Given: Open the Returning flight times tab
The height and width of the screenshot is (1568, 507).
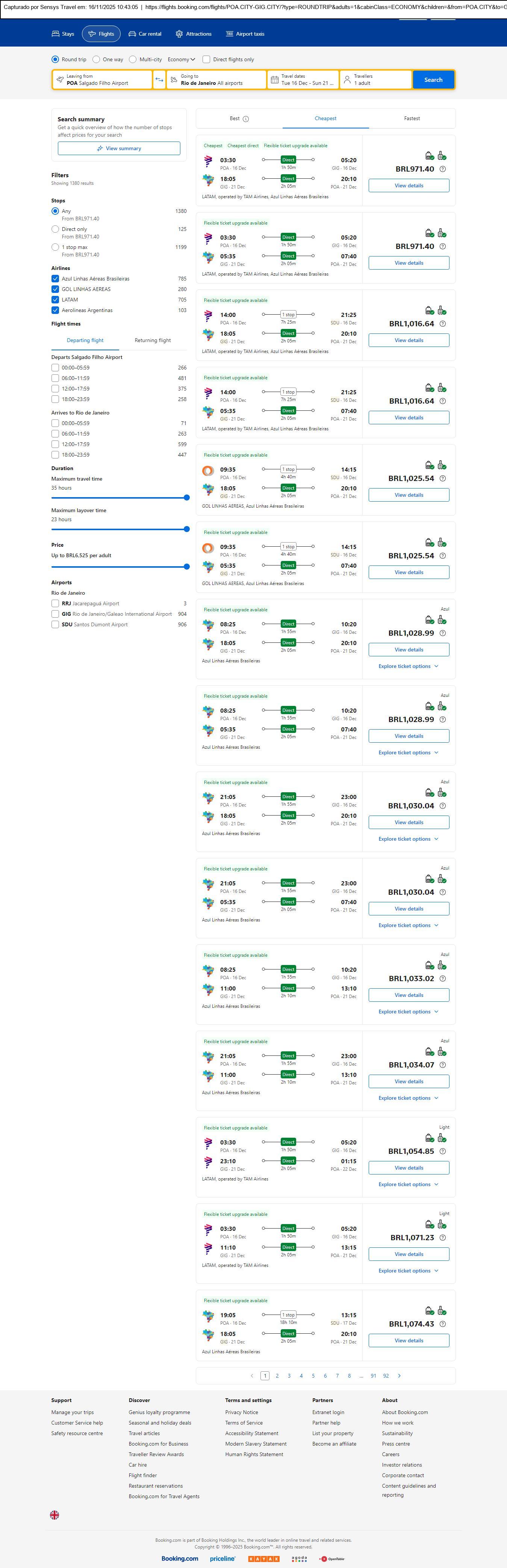Looking at the screenshot, I should 152,340.
